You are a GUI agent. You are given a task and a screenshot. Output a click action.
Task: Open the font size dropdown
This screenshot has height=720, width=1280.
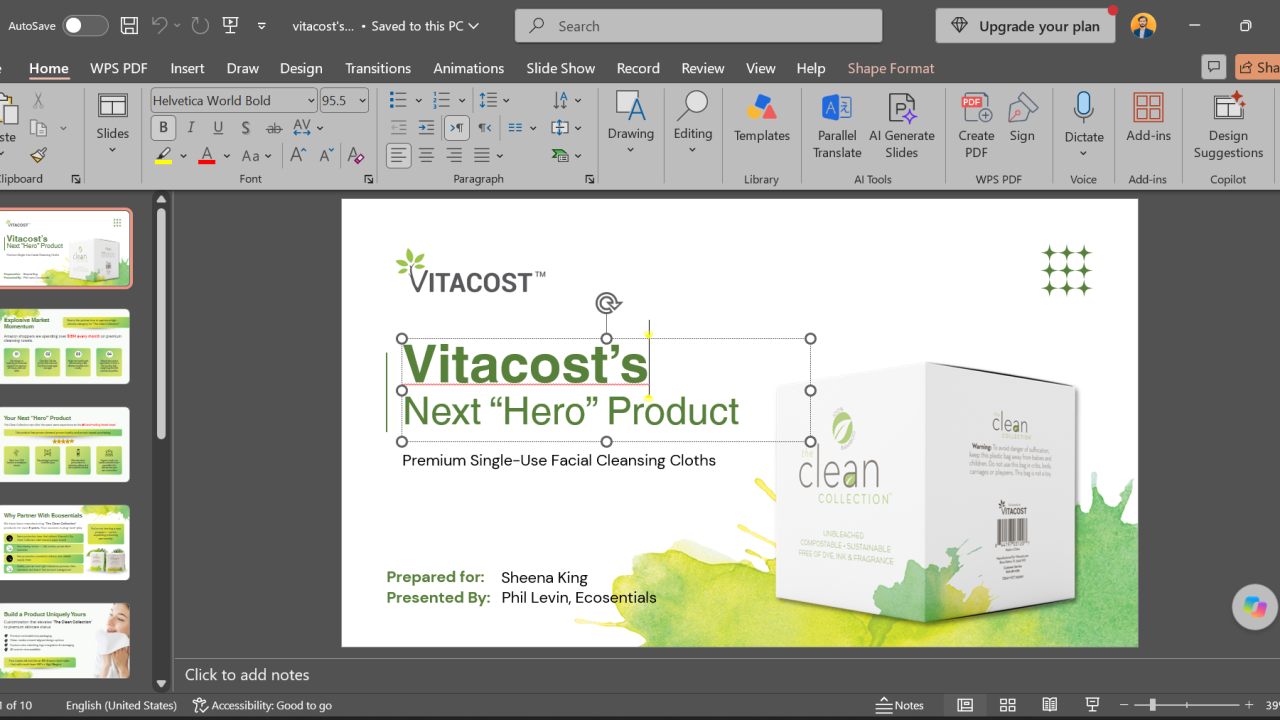[x=362, y=100]
